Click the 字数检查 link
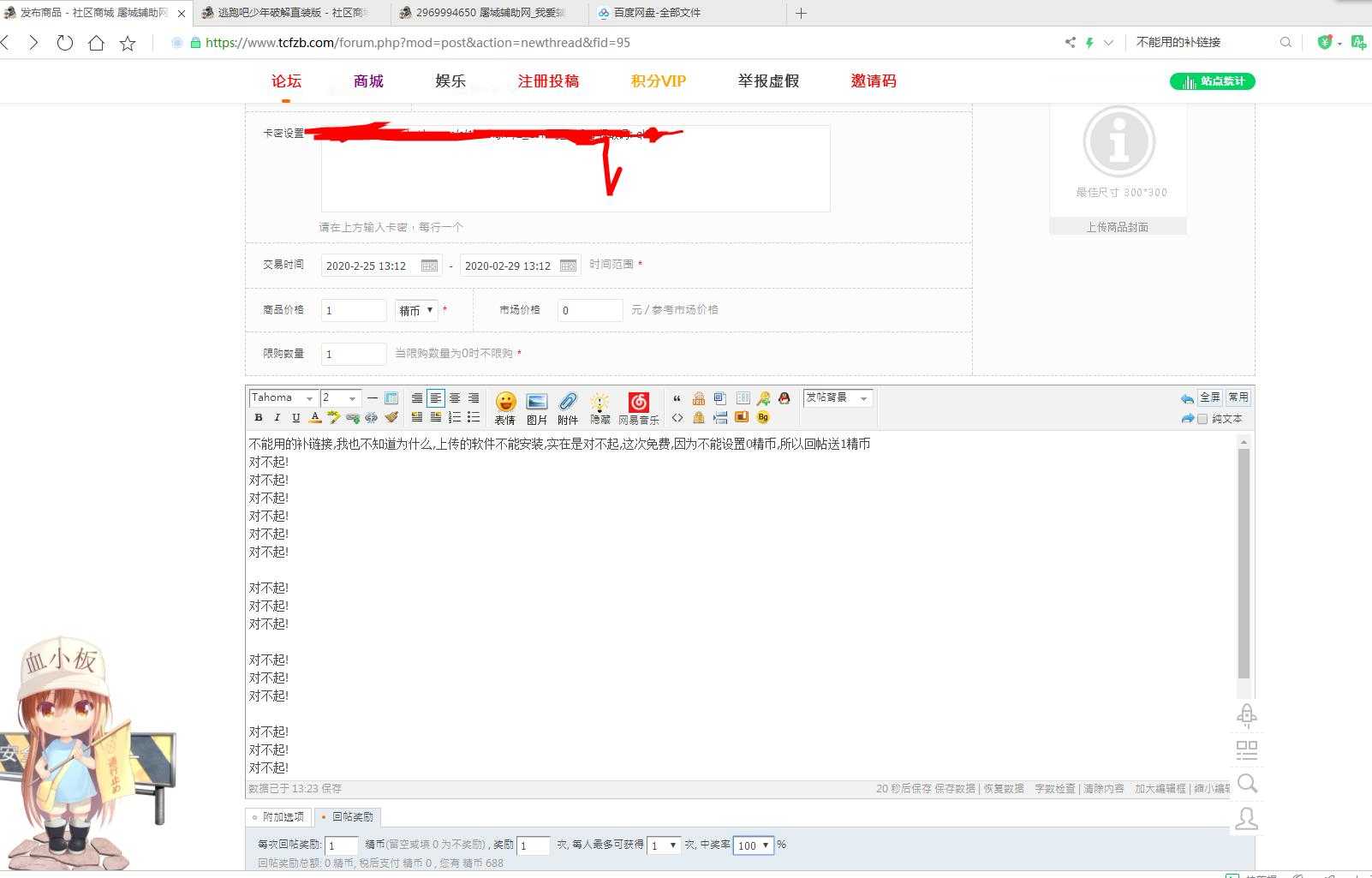This screenshot has height=878, width=1372. tap(1055, 789)
